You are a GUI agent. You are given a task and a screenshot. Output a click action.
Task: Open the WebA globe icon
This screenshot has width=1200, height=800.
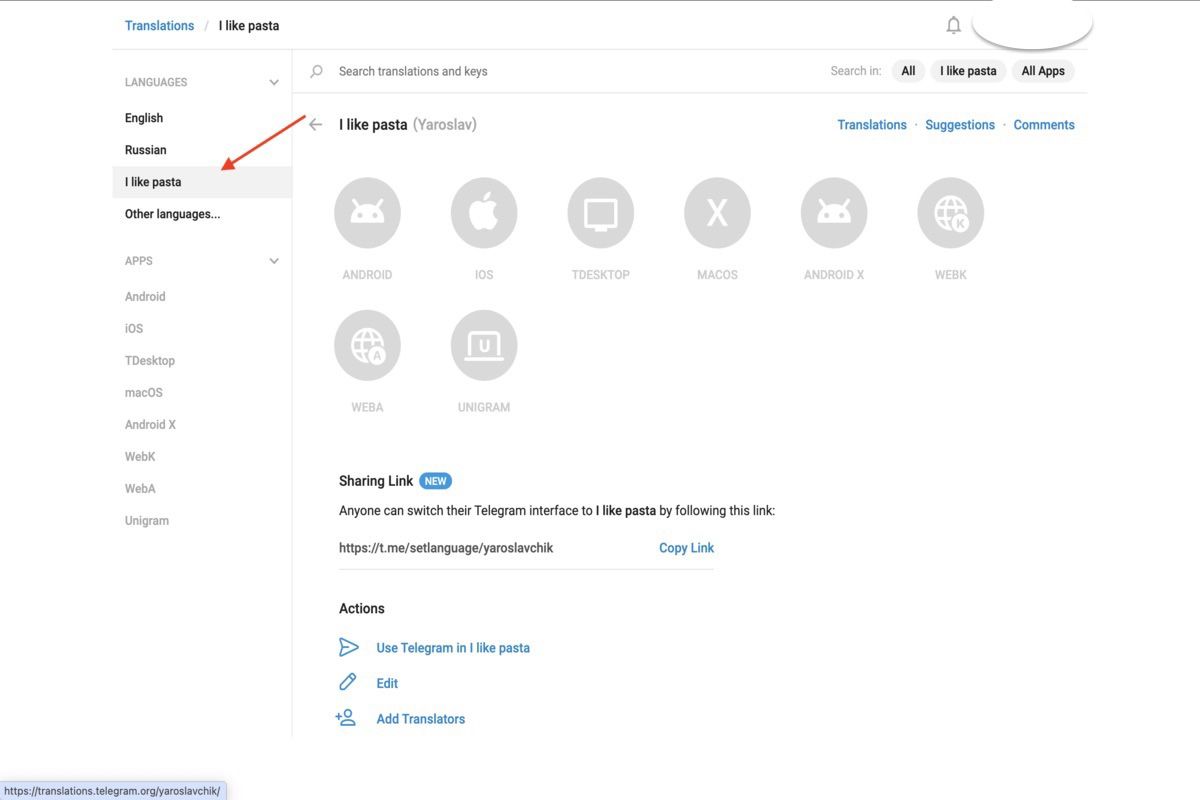[x=367, y=346]
